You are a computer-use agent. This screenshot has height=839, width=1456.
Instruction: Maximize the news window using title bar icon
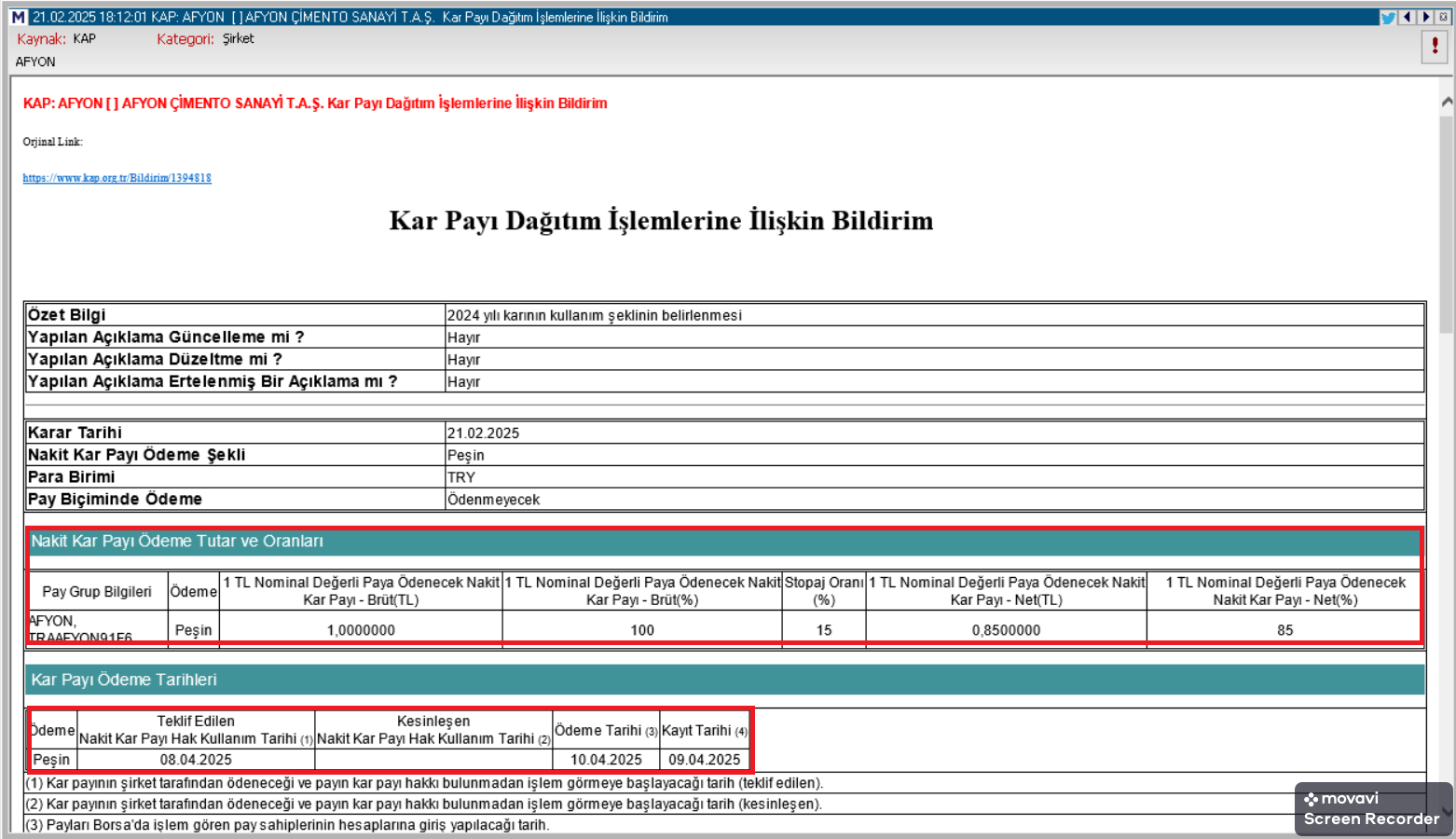1443,17
